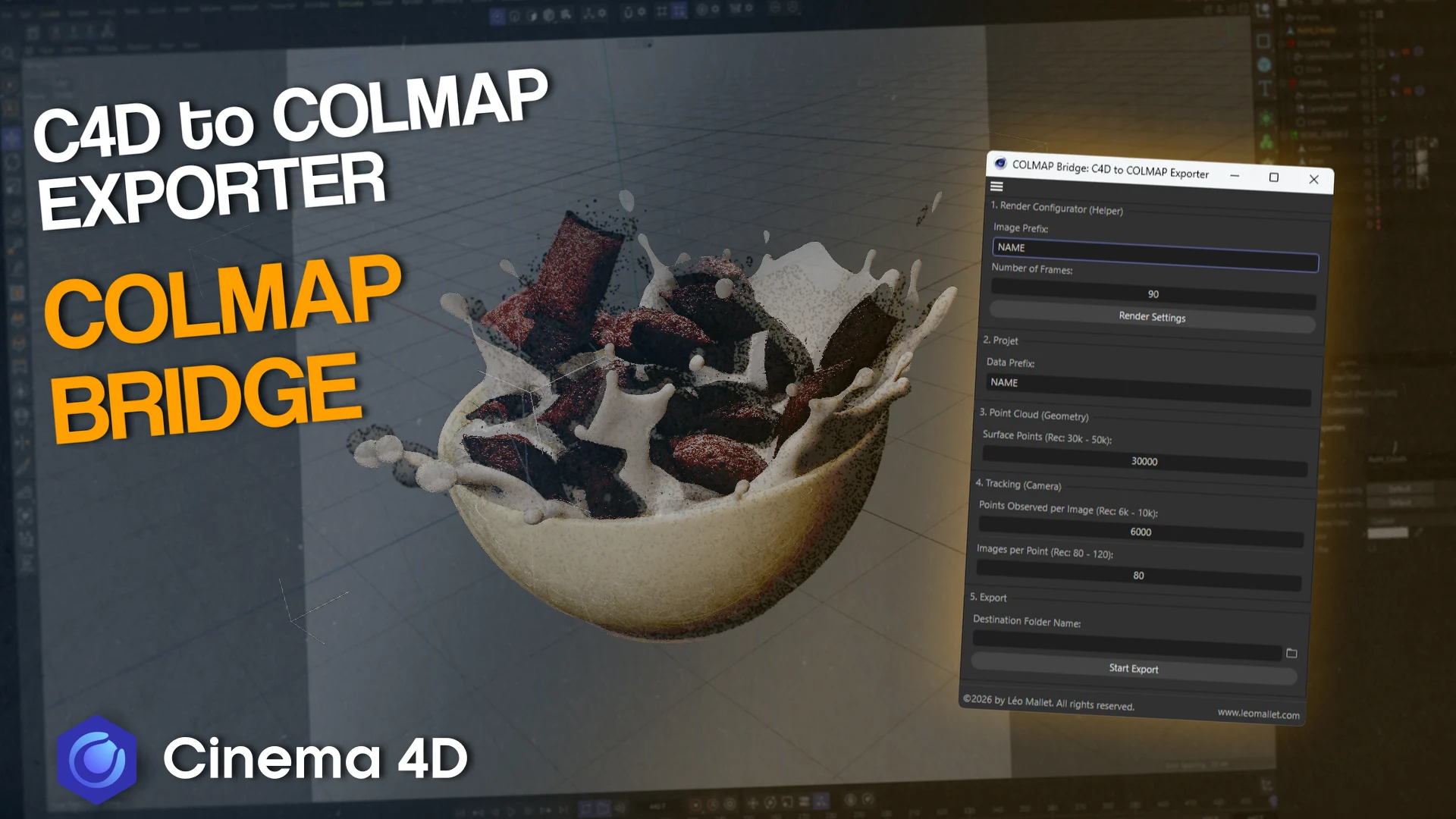Click the browse folder icon beside destination field
The image size is (1456, 819).
click(1291, 653)
